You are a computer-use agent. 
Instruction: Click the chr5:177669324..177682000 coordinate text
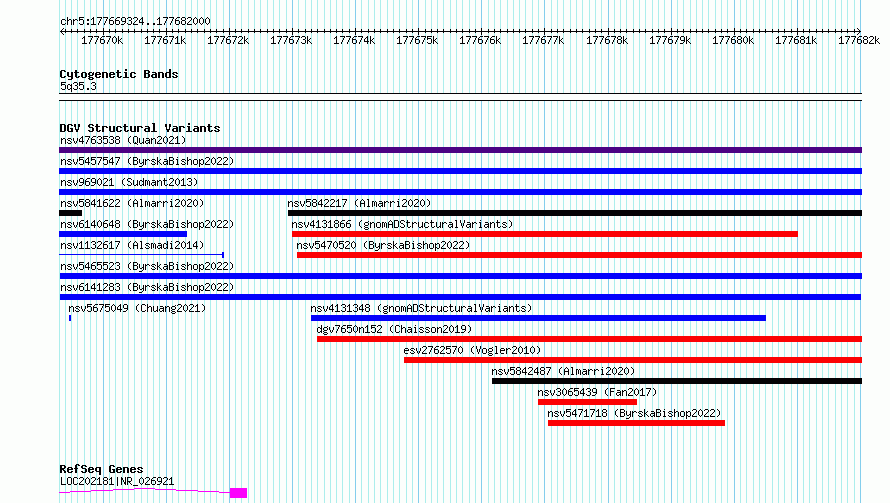[x=135, y=21]
